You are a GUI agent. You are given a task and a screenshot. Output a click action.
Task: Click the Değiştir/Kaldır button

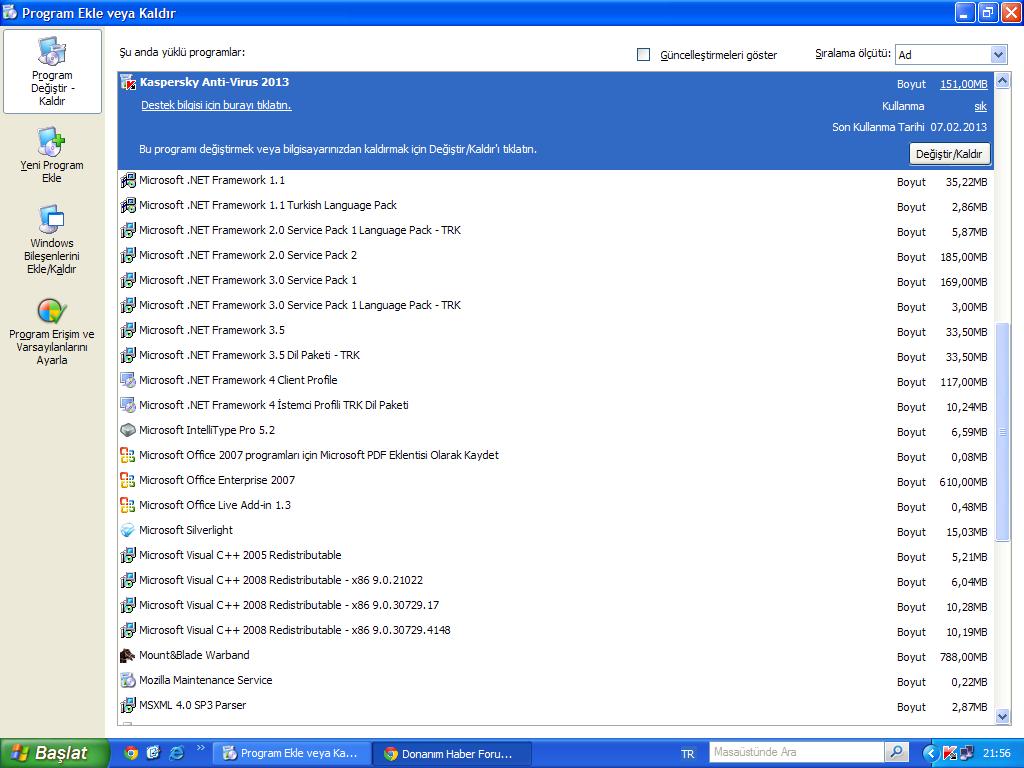(x=949, y=154)
